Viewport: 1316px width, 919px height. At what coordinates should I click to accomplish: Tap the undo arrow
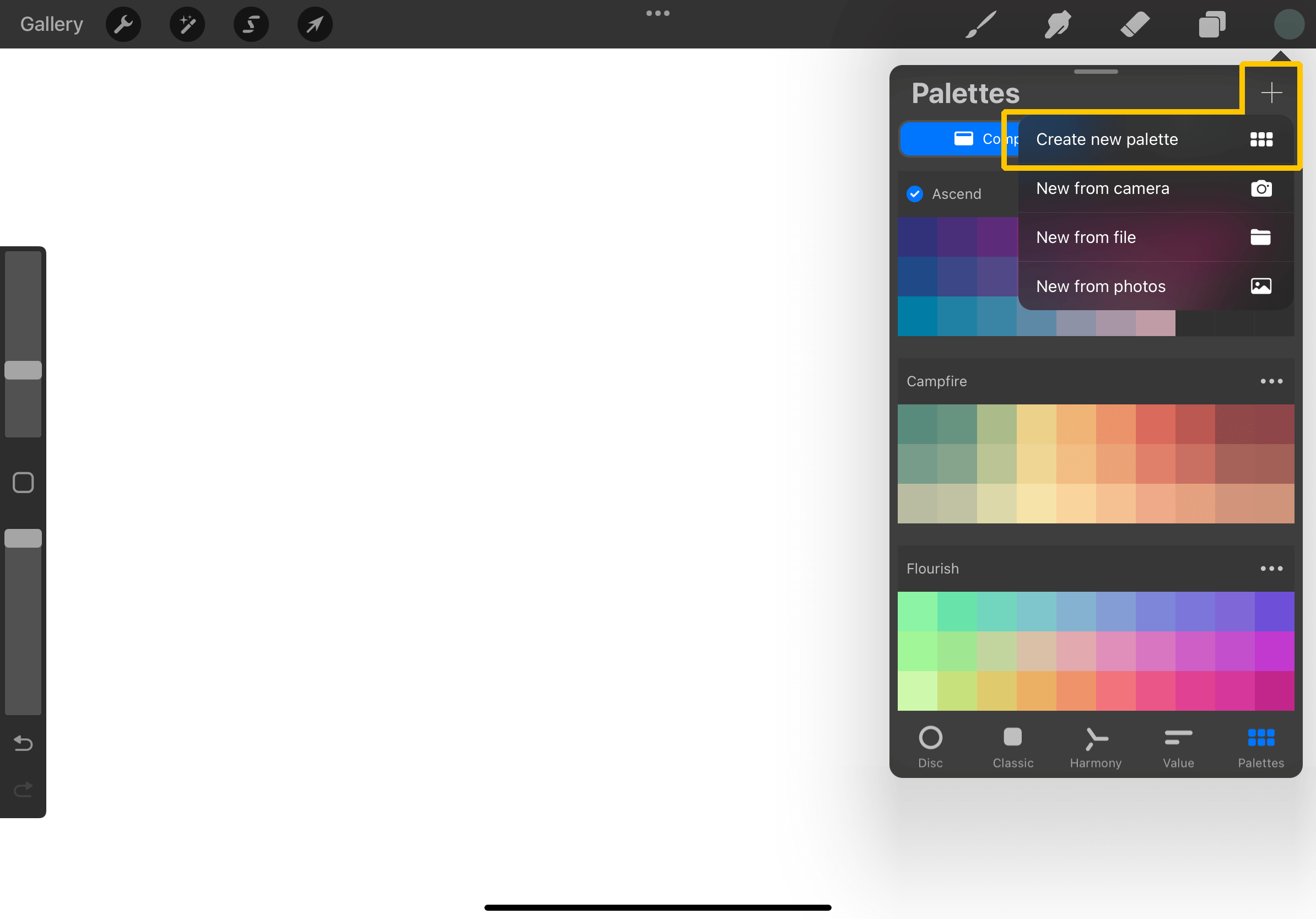click(23, 743)
